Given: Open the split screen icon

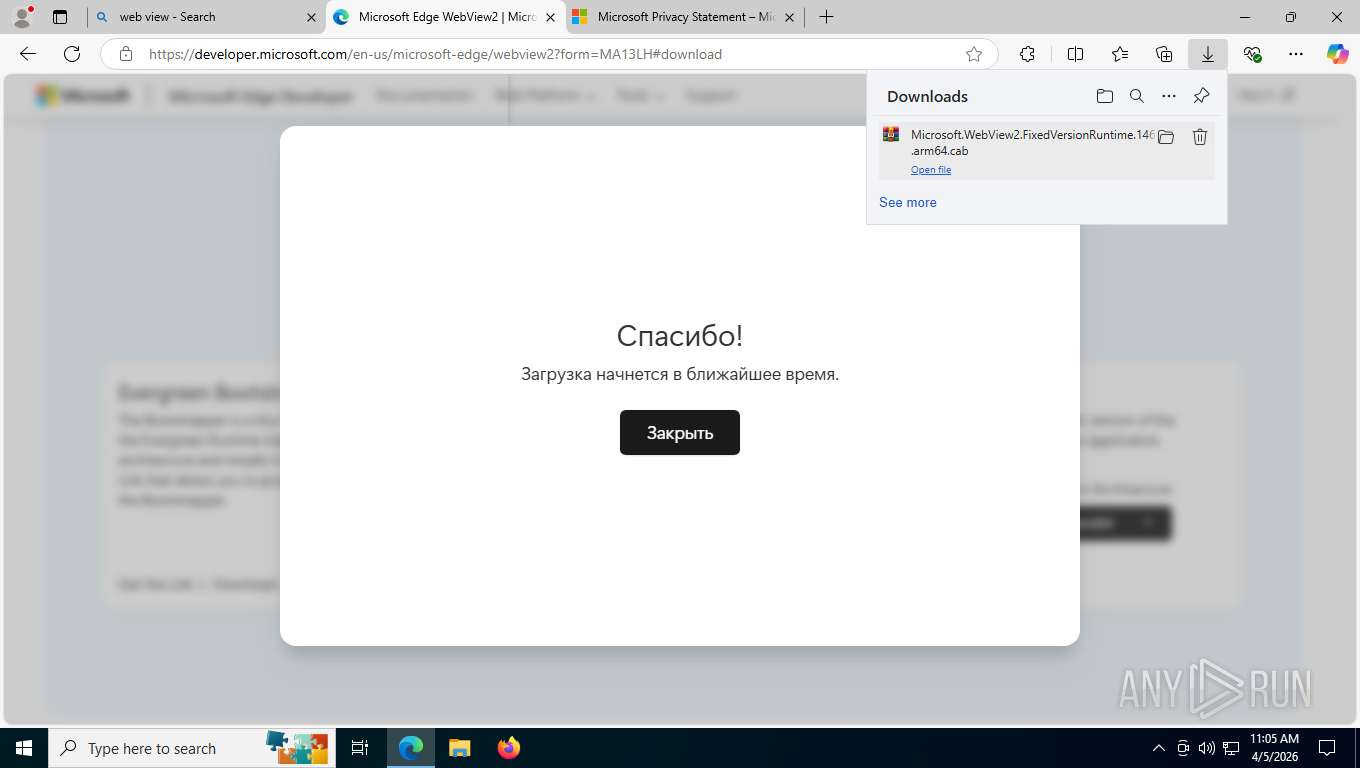Looking at the screenshot, I should point(1075,54).
